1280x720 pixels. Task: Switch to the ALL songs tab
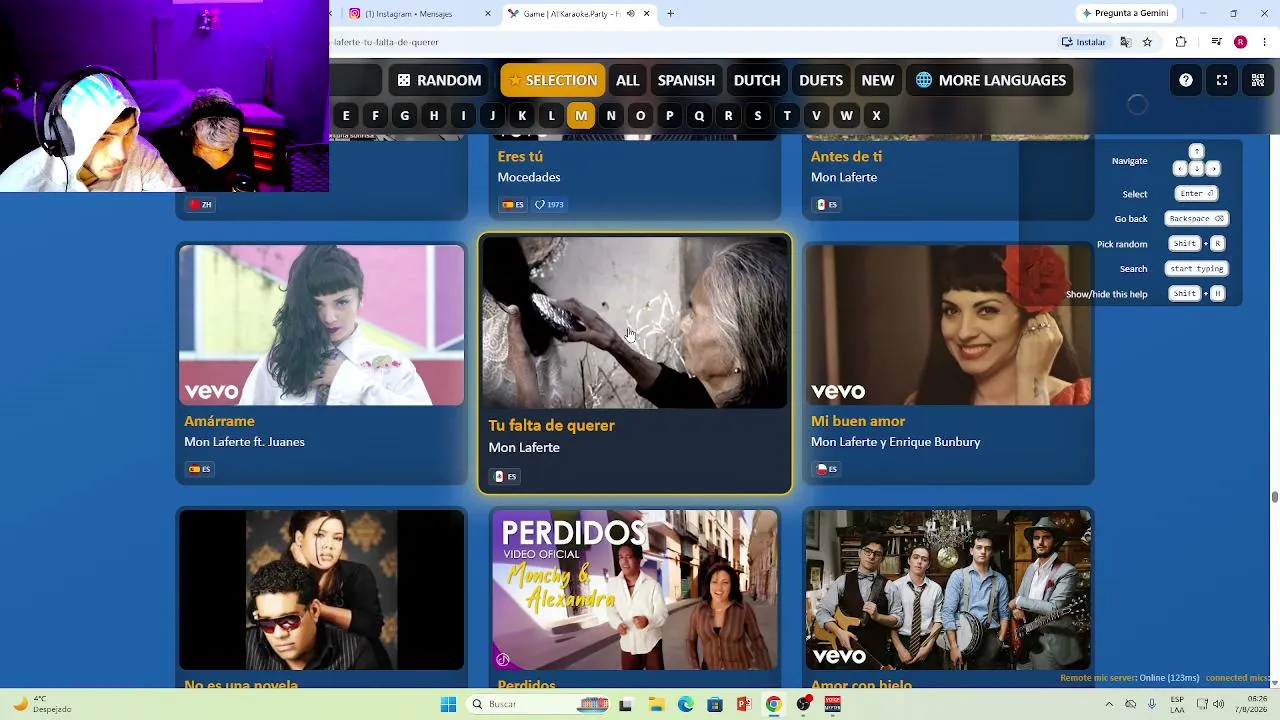[x=627, y=80]
